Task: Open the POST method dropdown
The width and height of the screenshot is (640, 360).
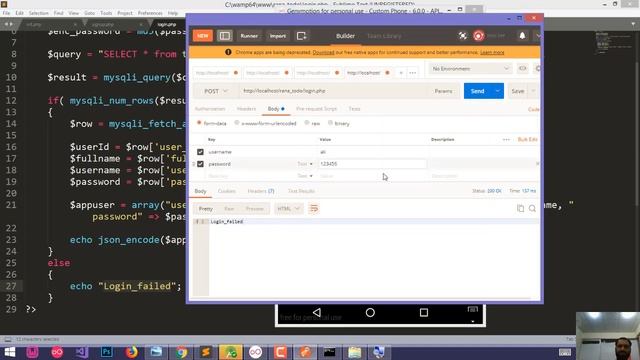Action: pos(216,91)
